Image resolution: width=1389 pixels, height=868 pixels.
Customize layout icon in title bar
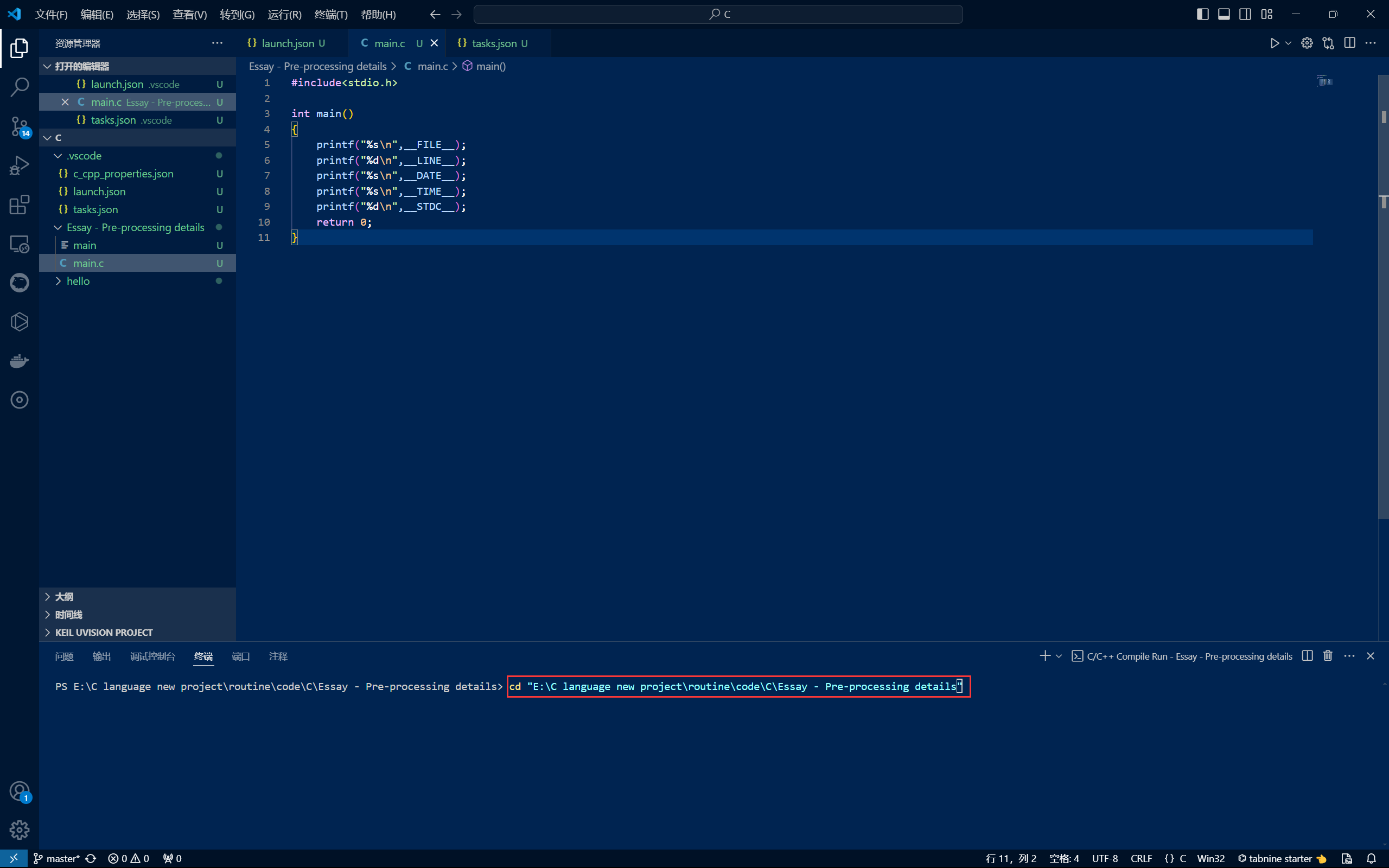[x=1267, y=14]
